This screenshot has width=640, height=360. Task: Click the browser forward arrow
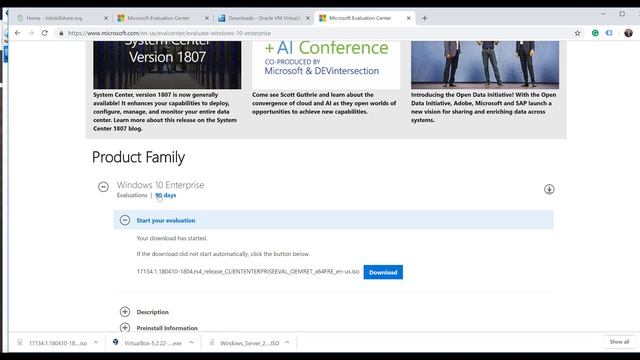coord(31,33)
